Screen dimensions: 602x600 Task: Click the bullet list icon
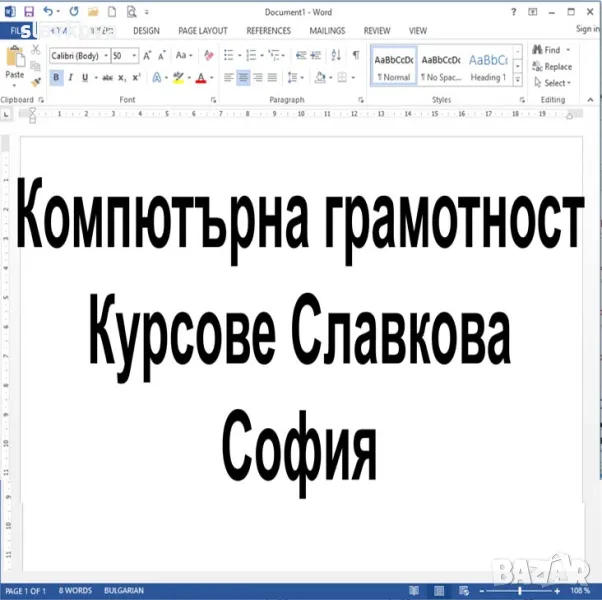pos(229,56)
